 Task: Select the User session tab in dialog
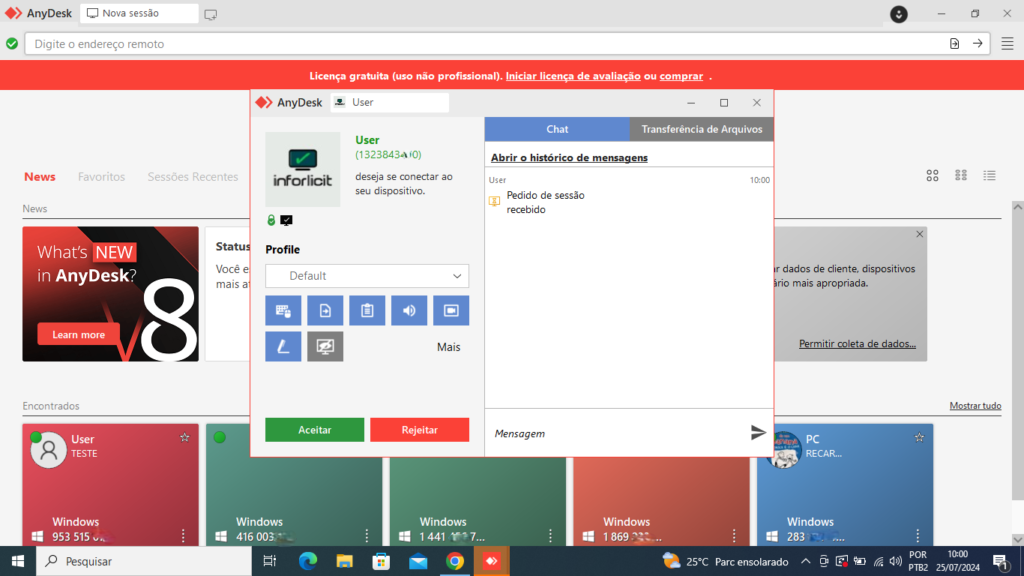(x=390, y=103)
